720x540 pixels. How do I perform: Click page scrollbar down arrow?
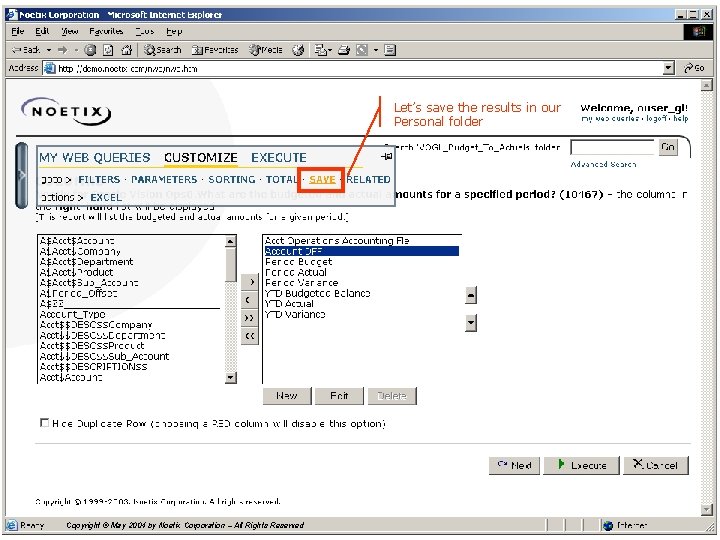coord(707,509)
